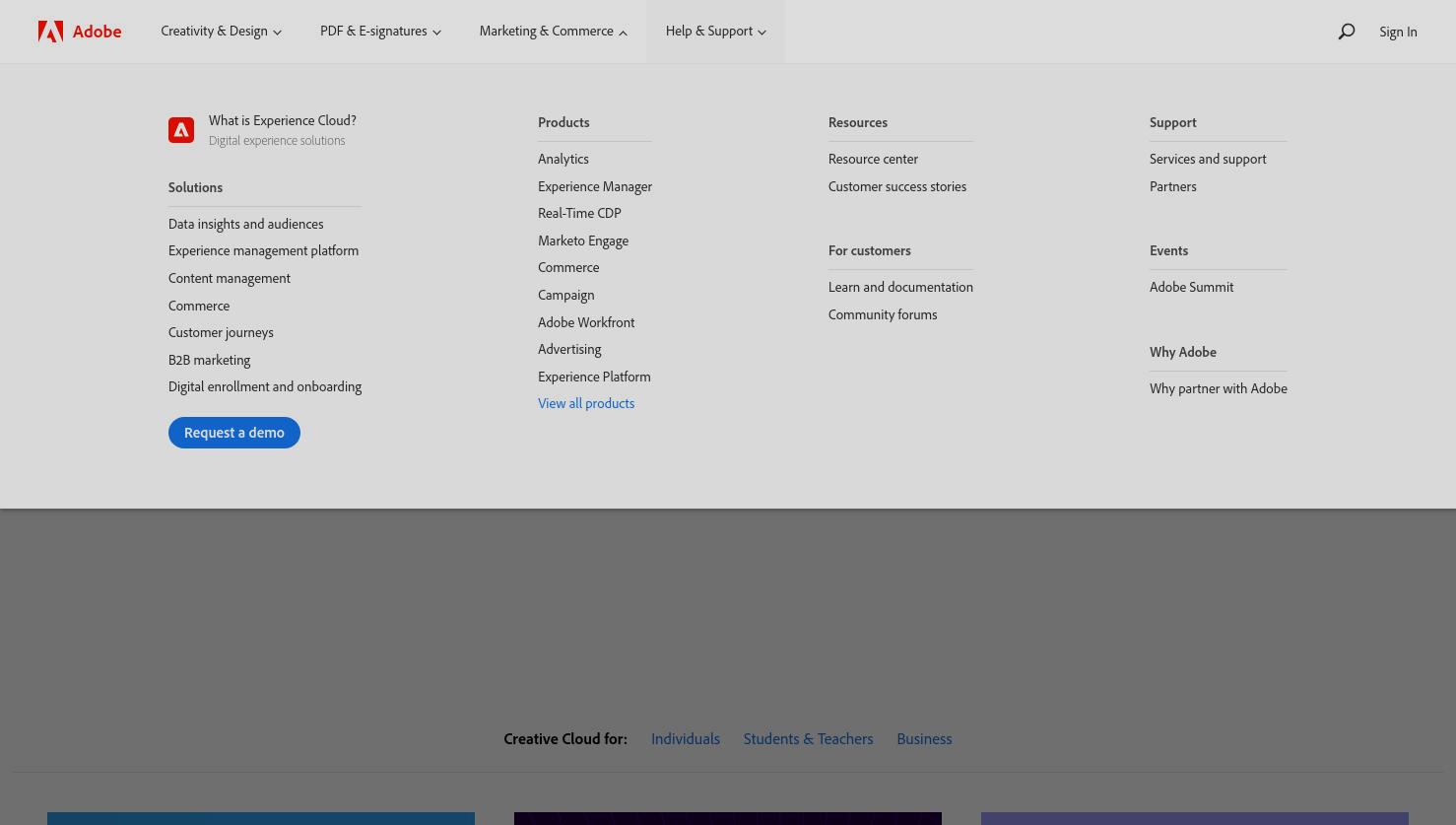The height and width of the screenshot is (825, 1456).
Task: Open Adobe Summit event
Action: [x=1191, y=287]
